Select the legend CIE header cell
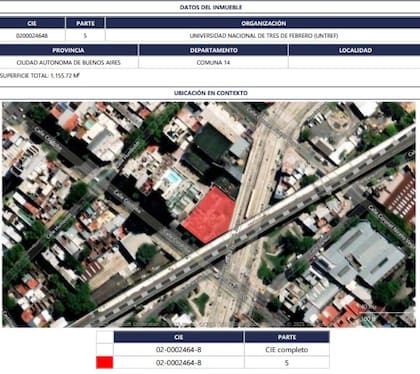 click(179, 337)
